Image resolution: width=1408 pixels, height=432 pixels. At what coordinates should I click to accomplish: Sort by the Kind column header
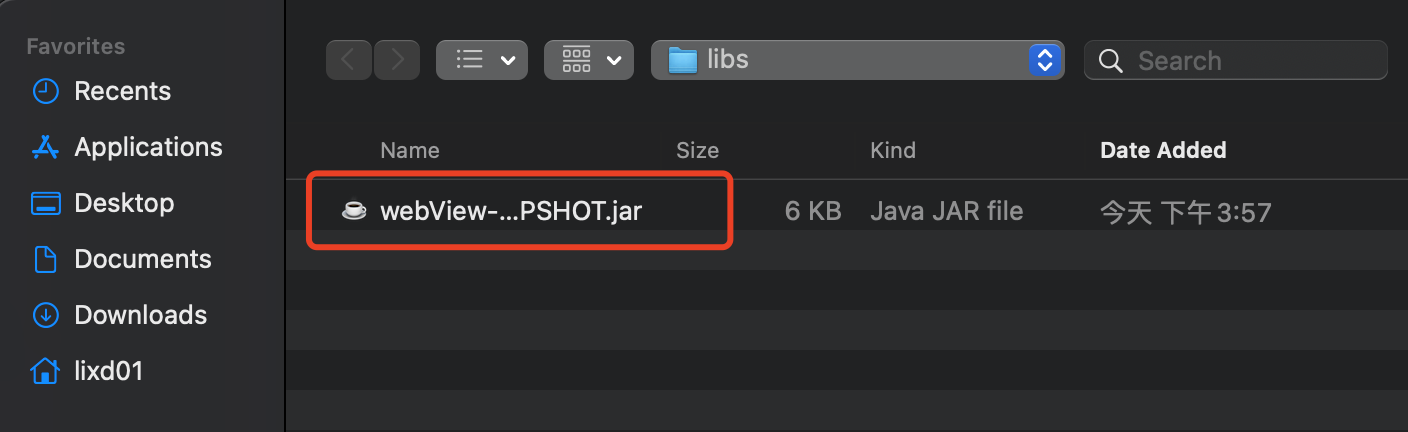[x=893, y=151]
